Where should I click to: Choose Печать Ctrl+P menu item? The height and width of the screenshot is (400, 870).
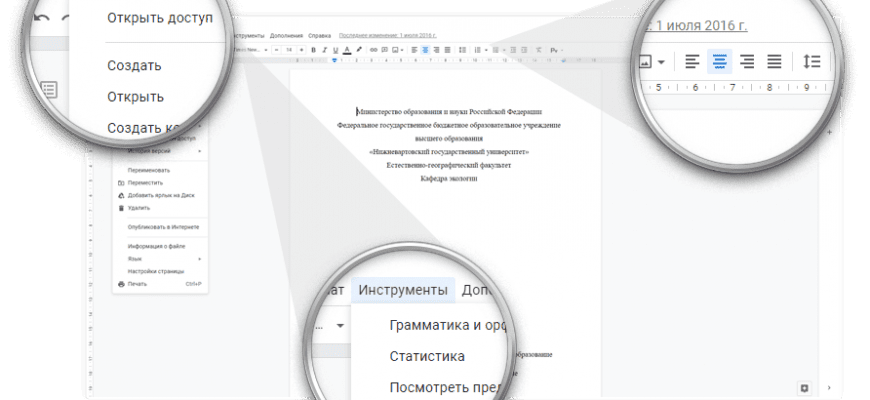pyautogui.click(x=160, y=284)
